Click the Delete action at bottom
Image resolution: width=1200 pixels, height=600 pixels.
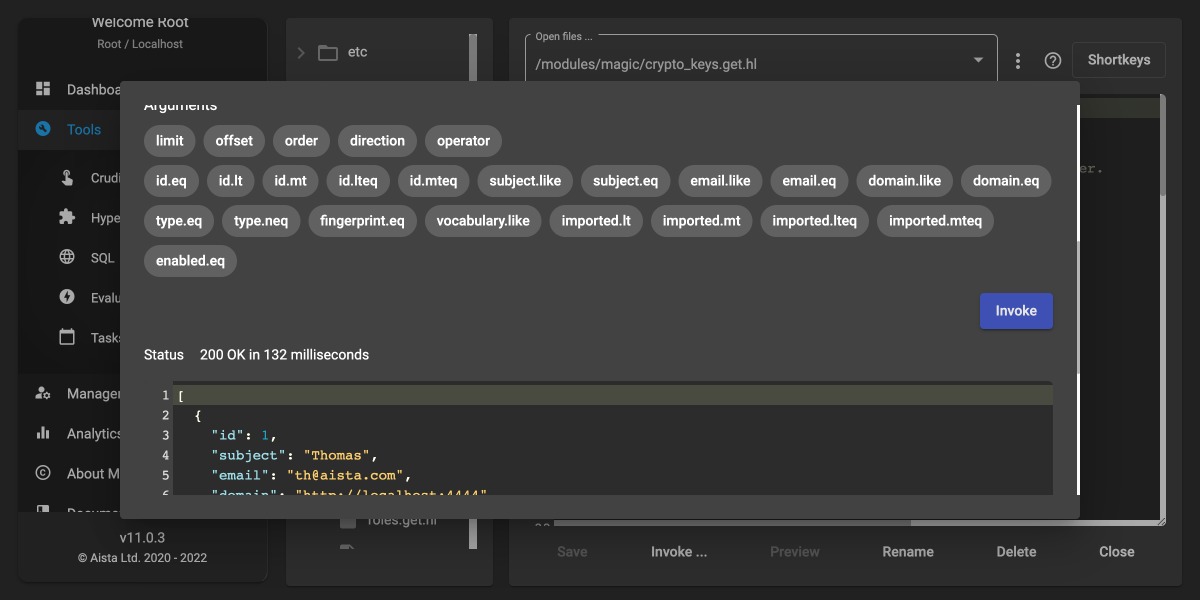1016,552
